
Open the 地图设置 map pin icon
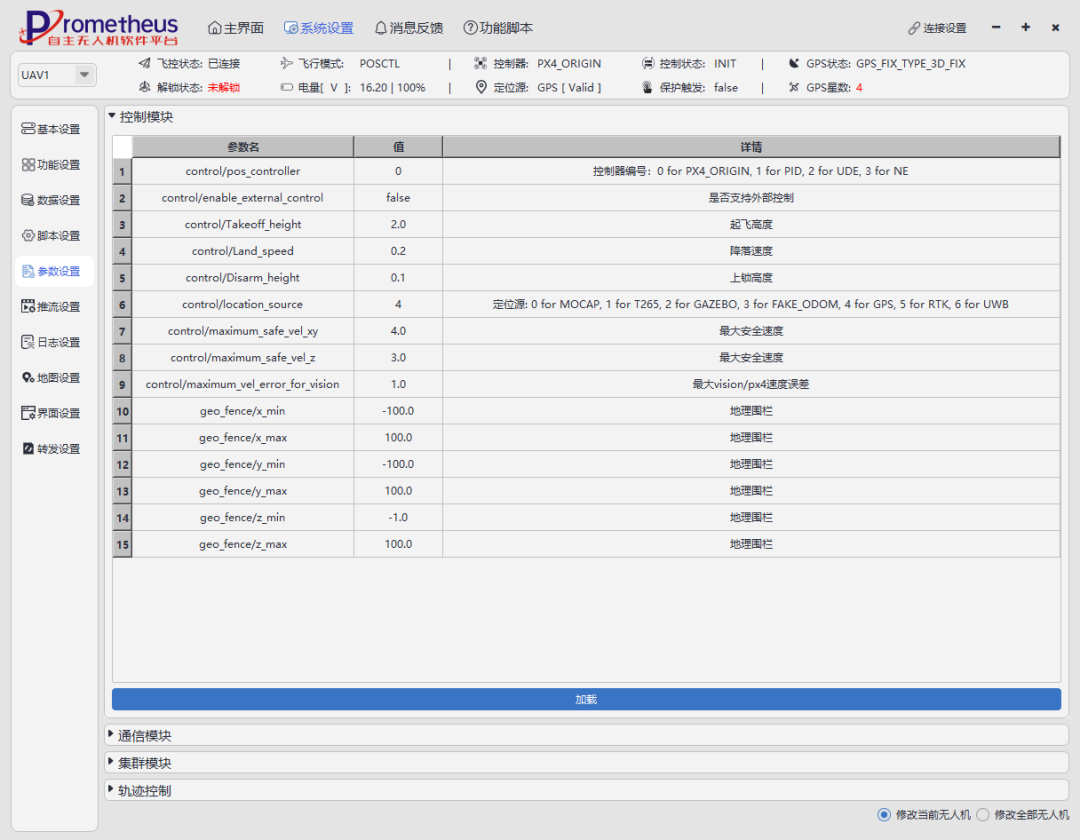pyautogui.click(x=28, y=378)
